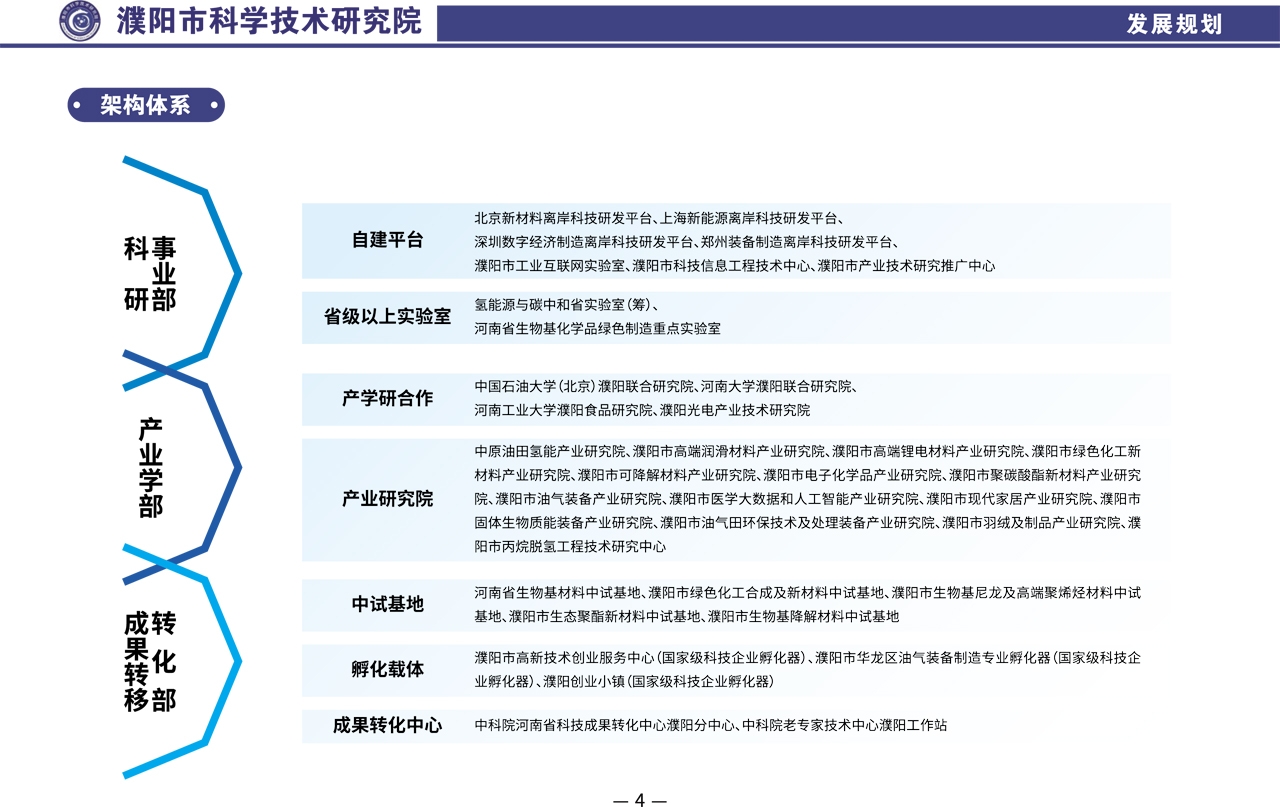Click 深圳数字经济制造离岸科技研发平台 text
This screenshot has width=1280, height=807.
[x=584, y=241]
